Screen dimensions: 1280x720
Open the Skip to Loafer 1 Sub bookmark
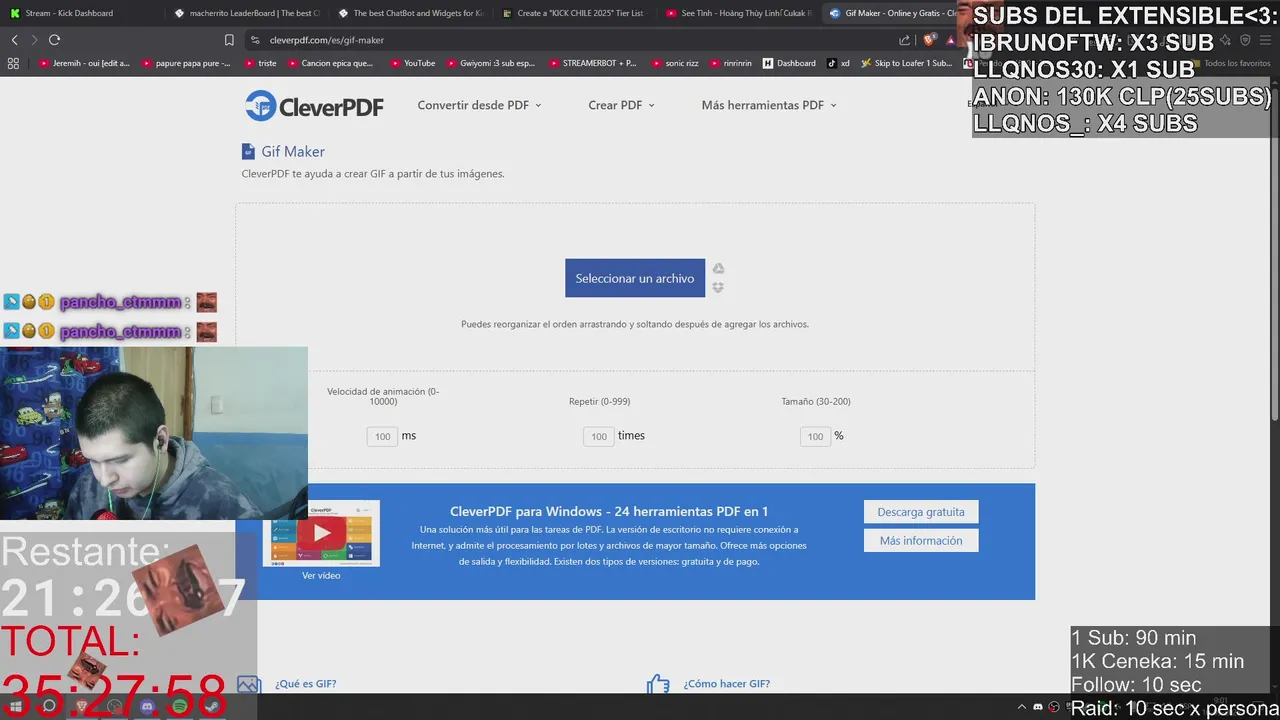(906, 63)
